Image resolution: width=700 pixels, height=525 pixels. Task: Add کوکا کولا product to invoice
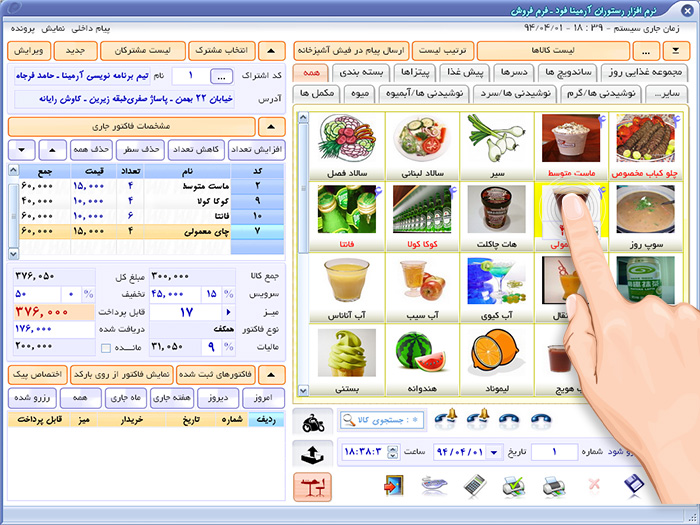click(422, 217)
